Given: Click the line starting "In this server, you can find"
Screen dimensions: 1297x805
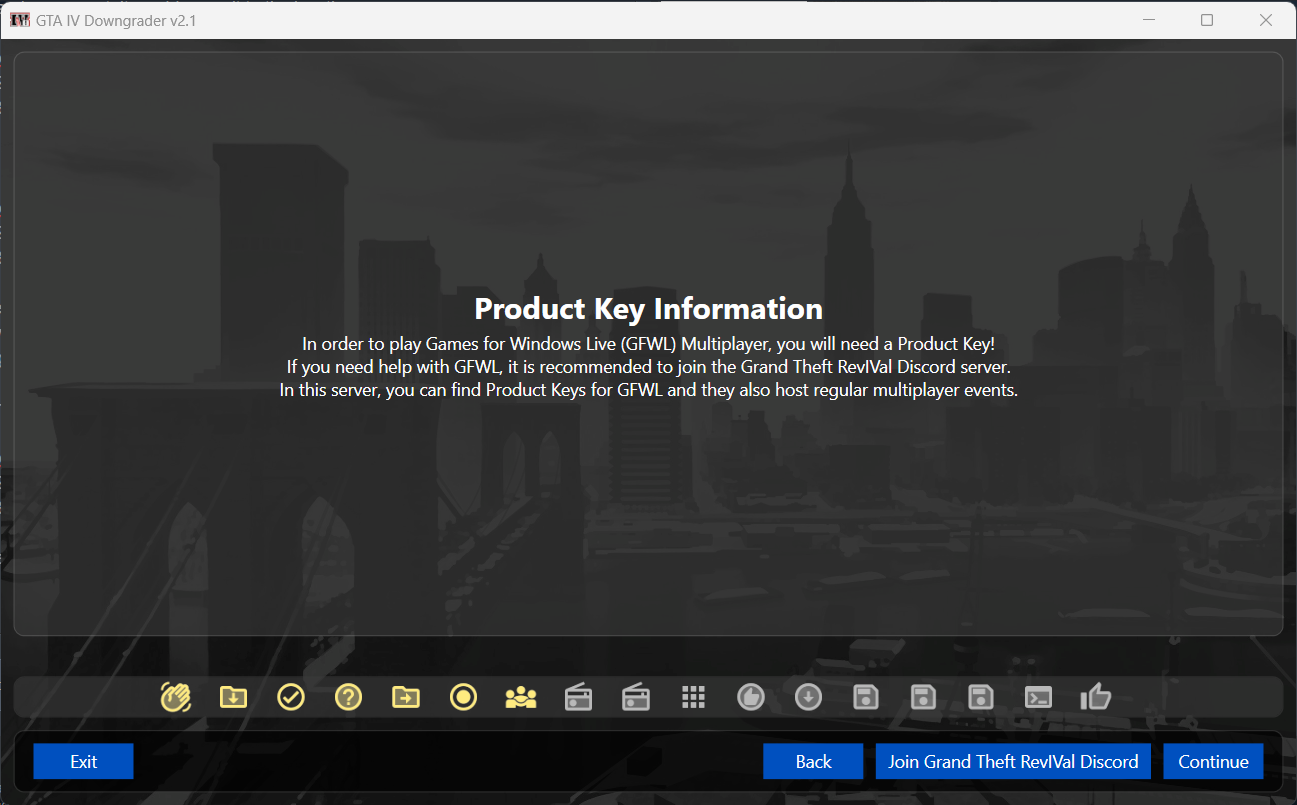Looking at the screenshot, I should pyautogui.click(x=648, y=390).
